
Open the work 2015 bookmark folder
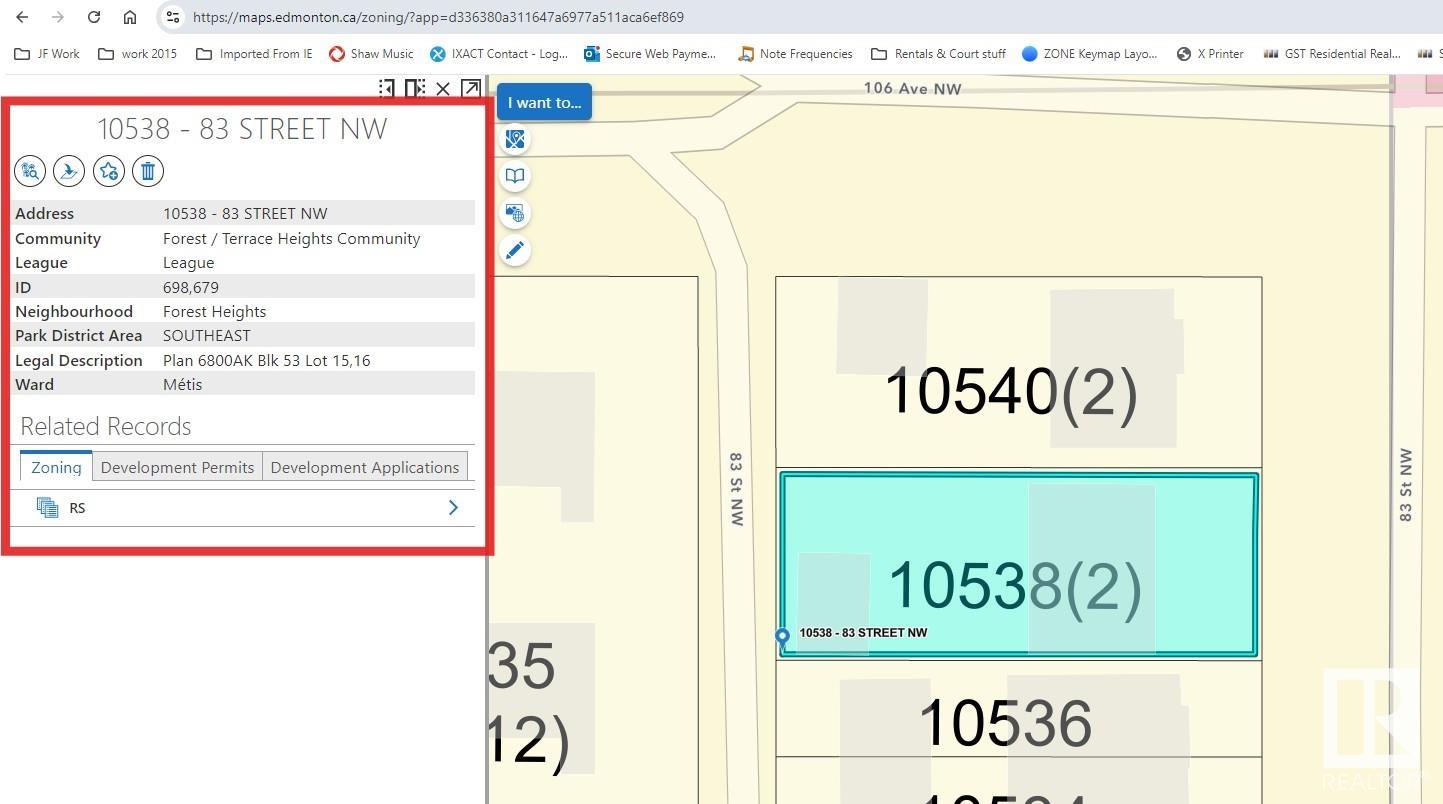click(x=137, y=54)
